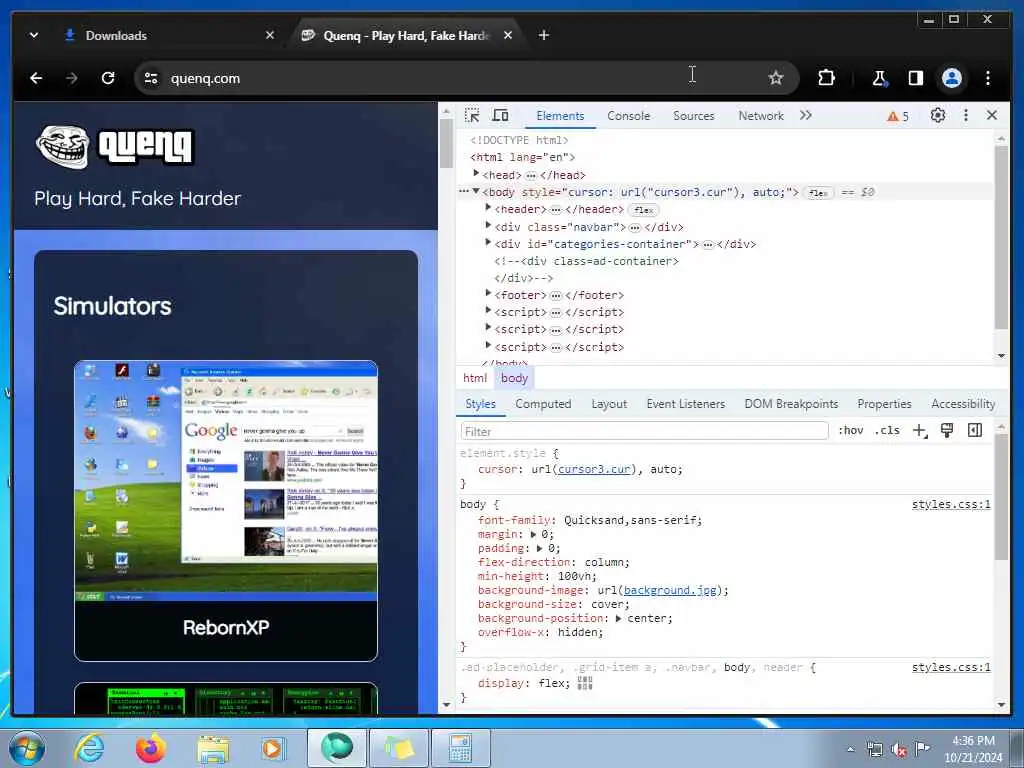1024x768 pixels.
Task: Toggle rendering emulations paintbrush icon
Action: click(x=946, y=430)
